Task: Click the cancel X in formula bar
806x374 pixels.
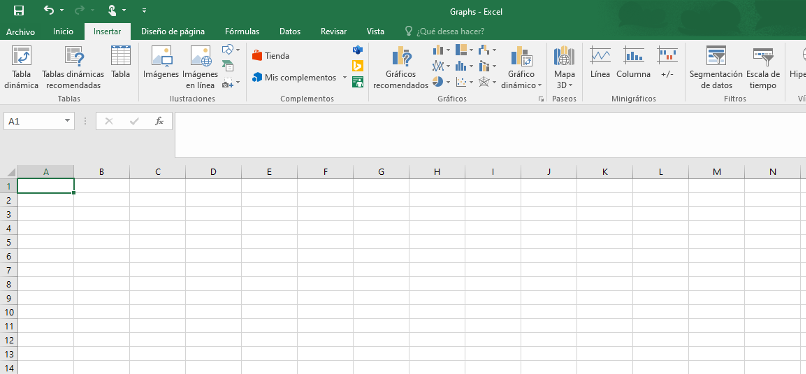Action: coord(108,121)
